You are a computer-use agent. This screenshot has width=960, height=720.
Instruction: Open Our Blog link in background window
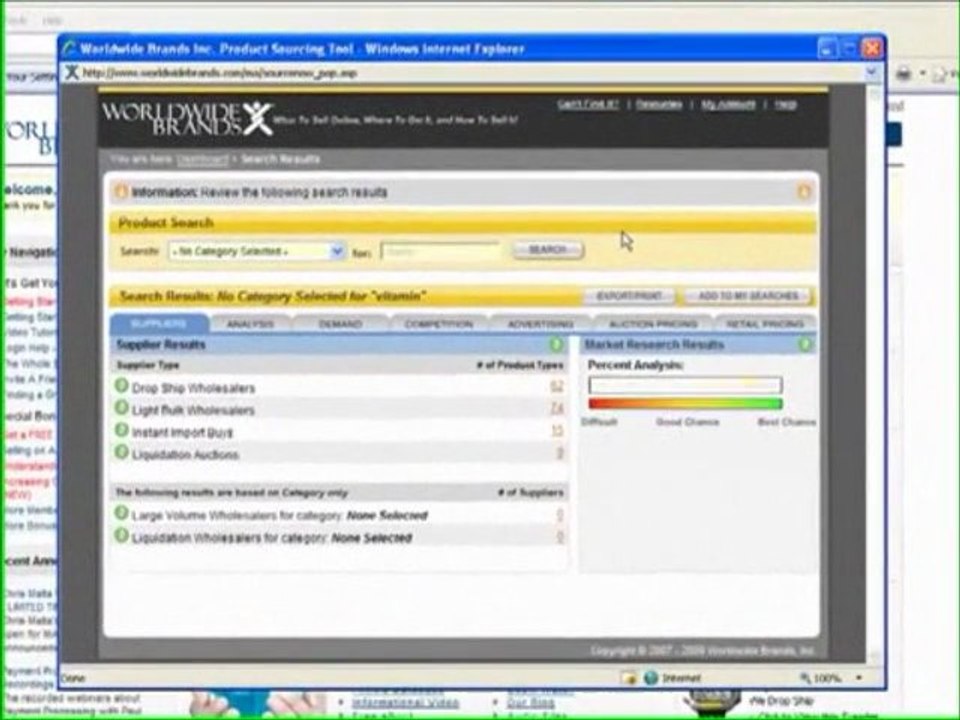click(530, 703)
